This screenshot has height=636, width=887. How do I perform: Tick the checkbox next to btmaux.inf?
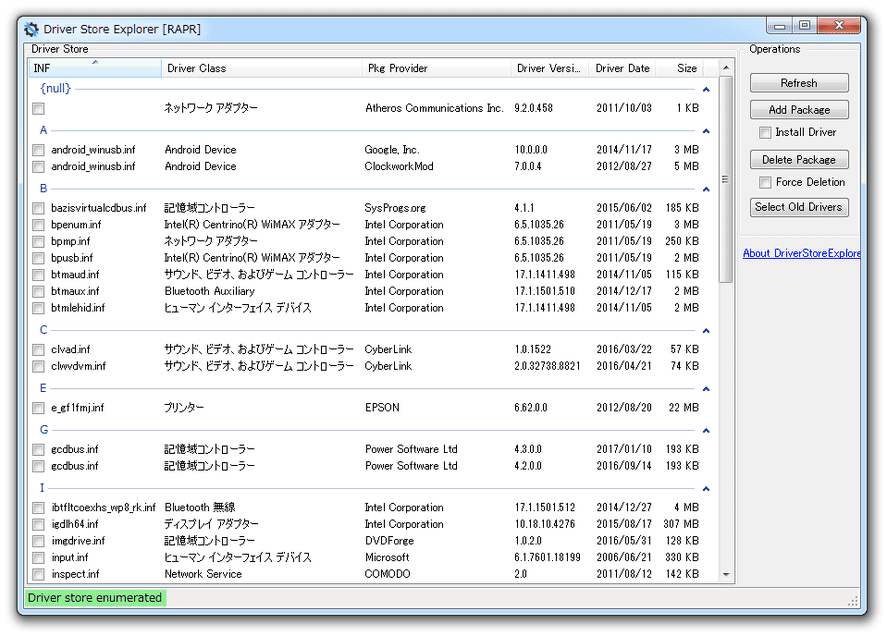38,291
